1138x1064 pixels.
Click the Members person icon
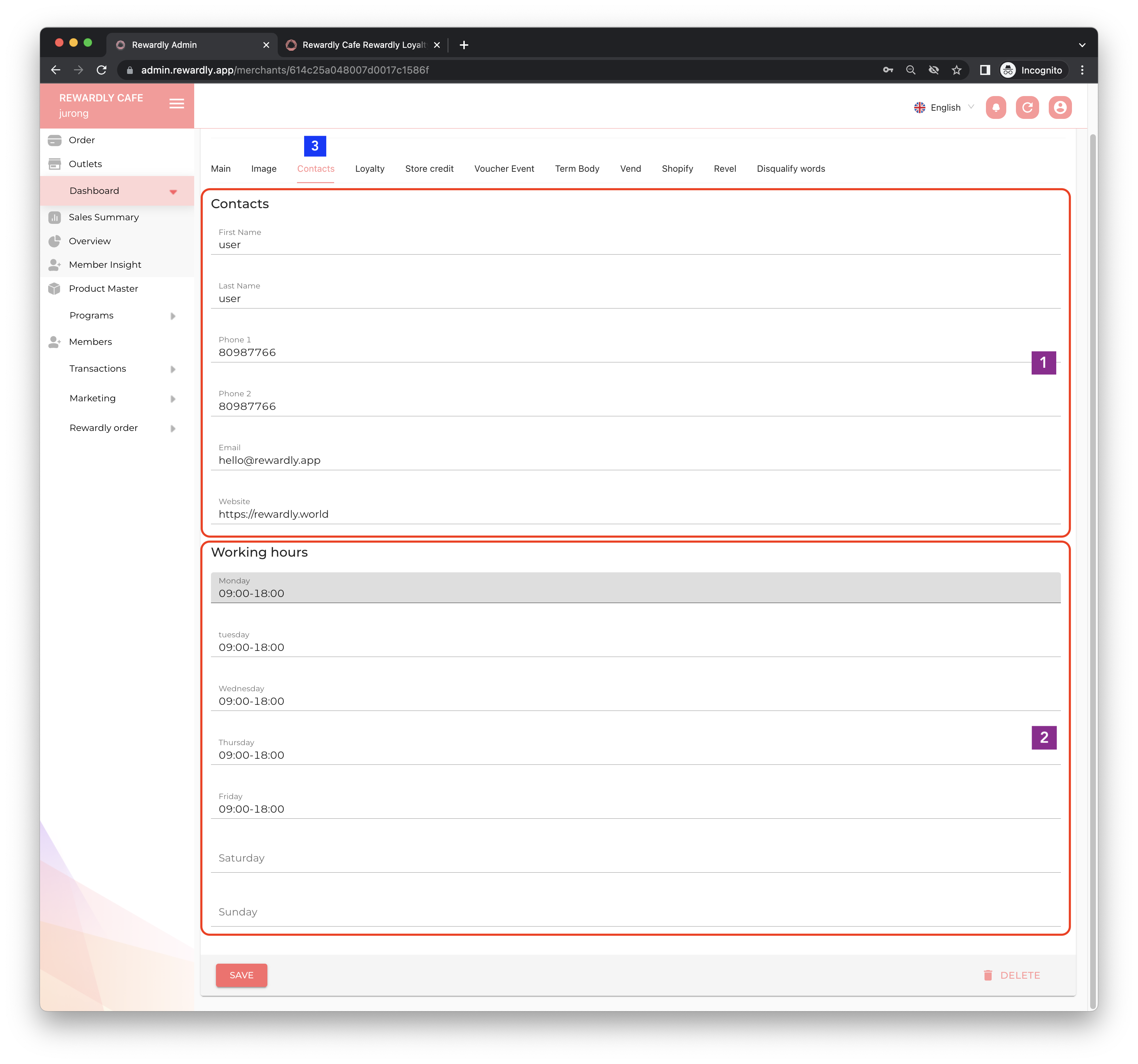(x=54, y=342)
